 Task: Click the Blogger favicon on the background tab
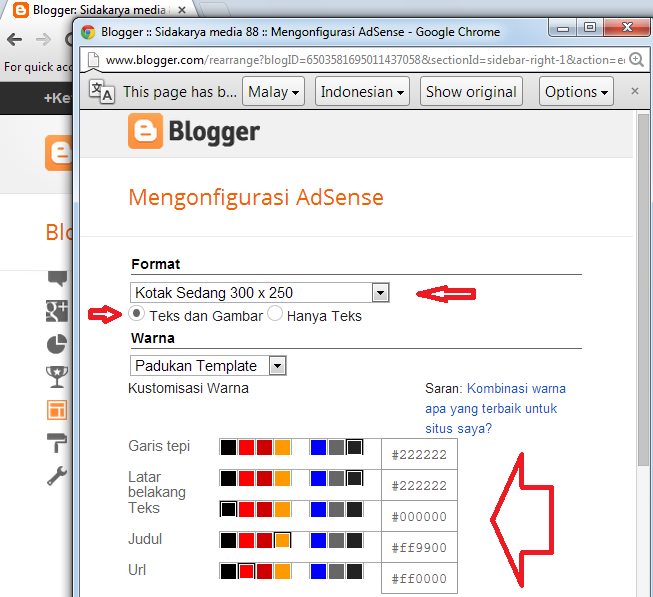[x=20, y=10]
